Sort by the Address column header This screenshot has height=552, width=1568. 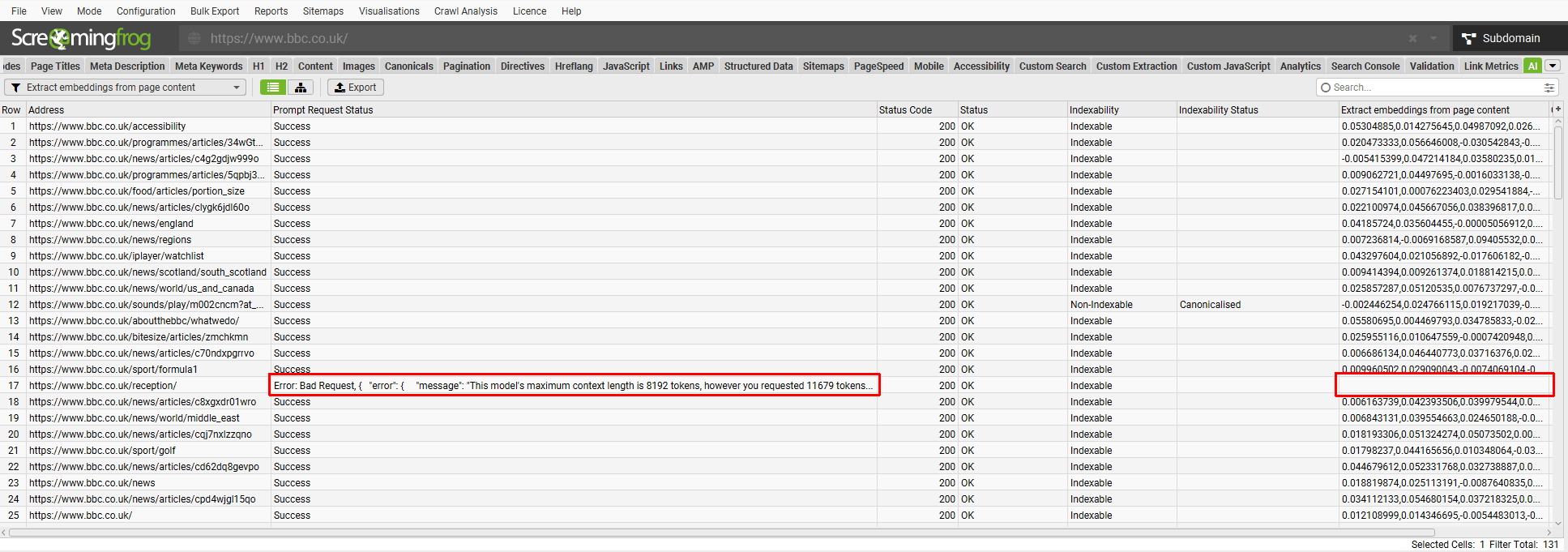pos(148,109)
